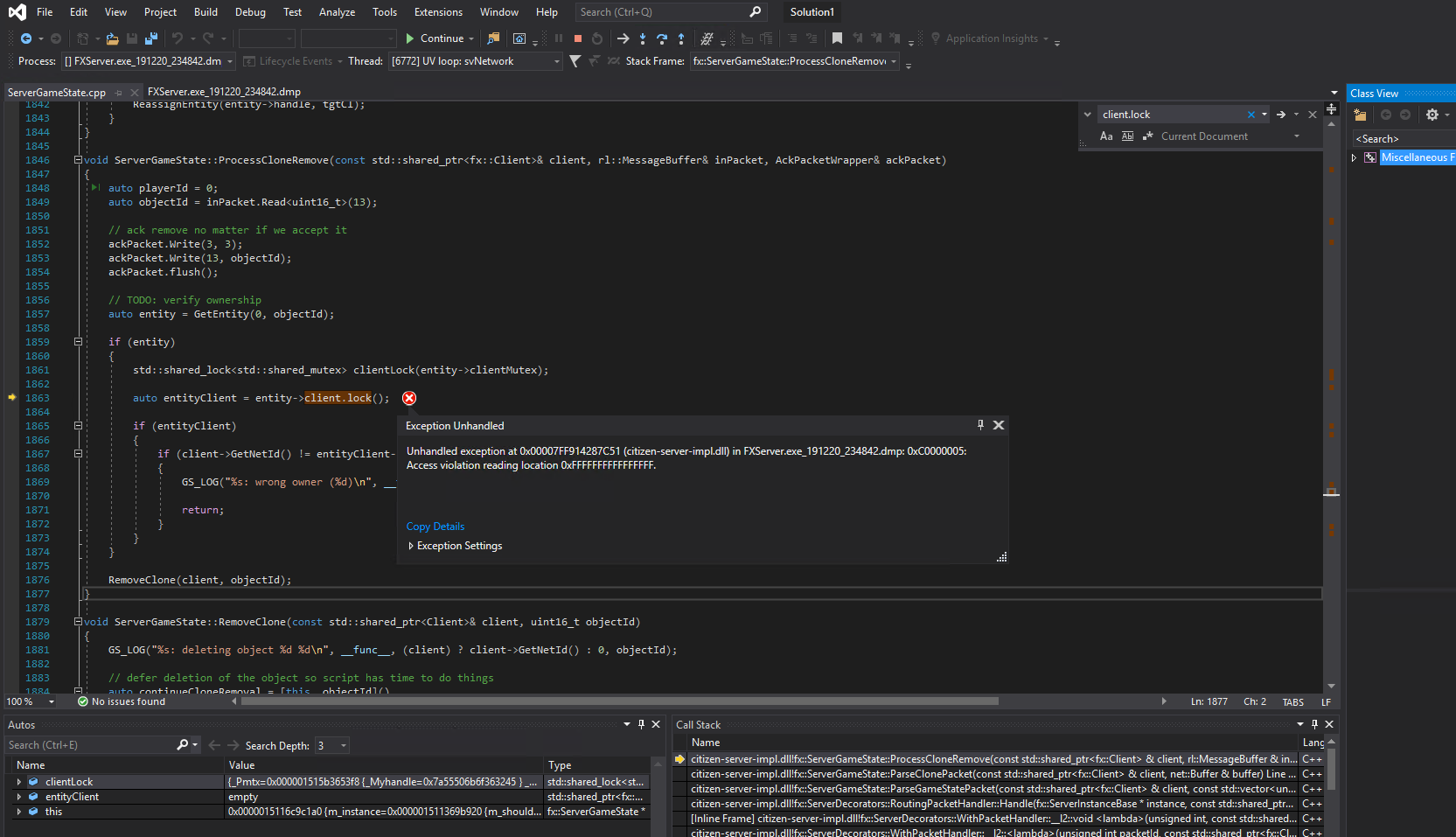Open the Debug menu
Viewport: 1456px width, 837px height.
tap(249, 11)
